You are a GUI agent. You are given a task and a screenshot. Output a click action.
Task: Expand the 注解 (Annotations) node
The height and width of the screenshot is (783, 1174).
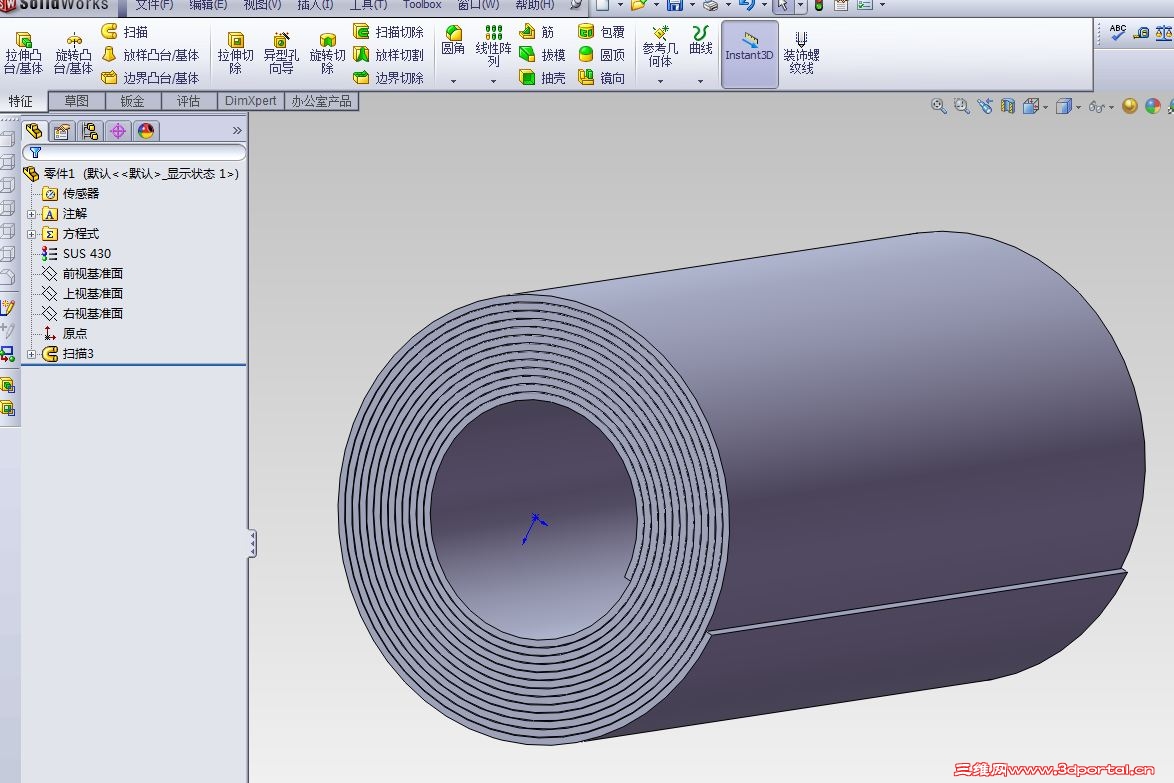(31, 214)
